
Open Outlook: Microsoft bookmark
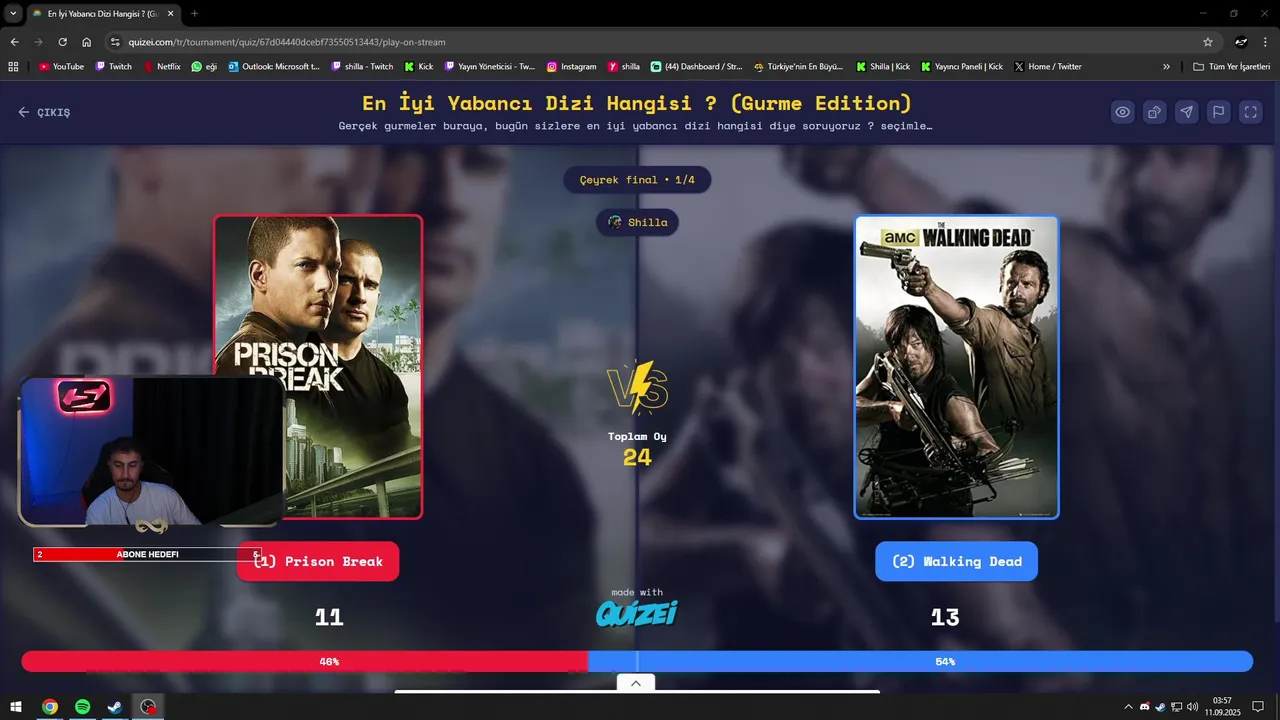coord(274,66)
